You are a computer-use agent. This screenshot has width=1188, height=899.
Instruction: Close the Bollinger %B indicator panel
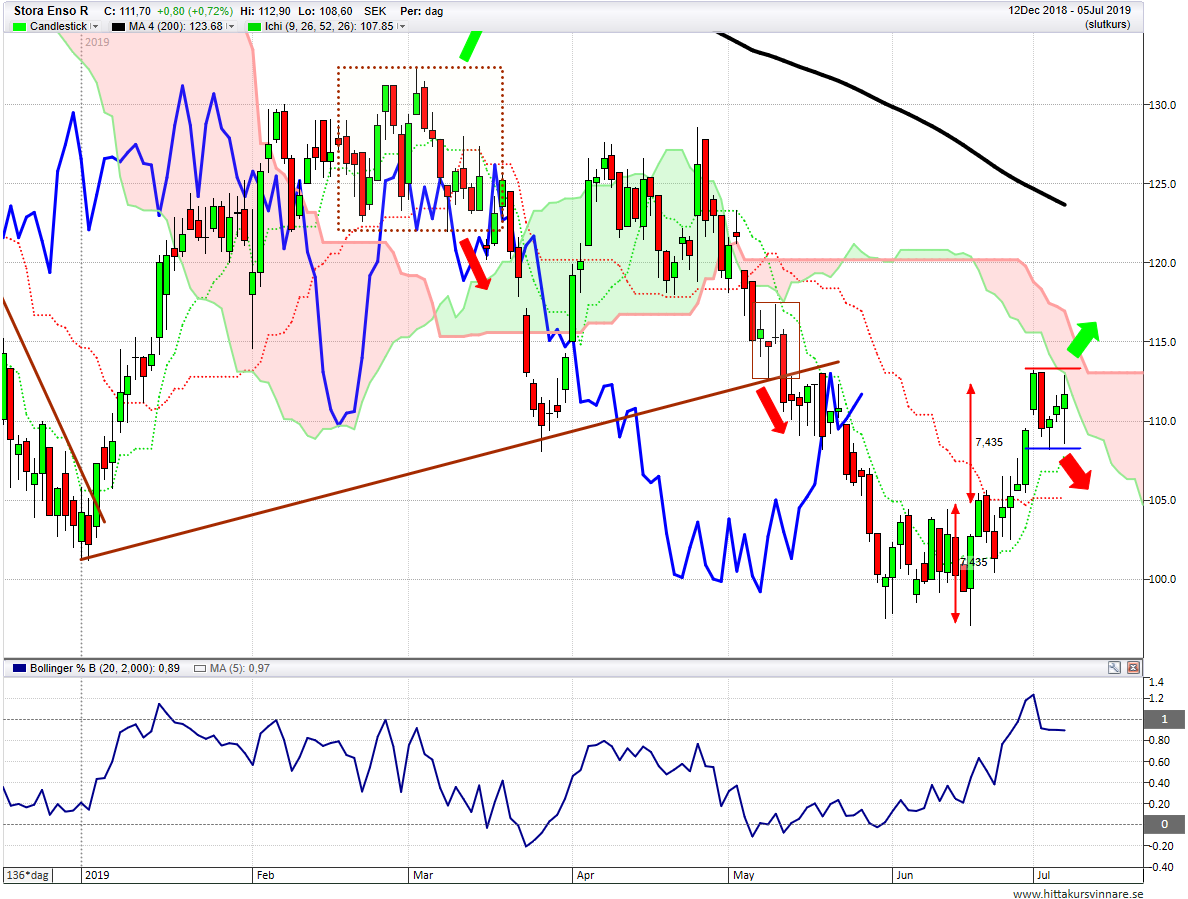point(1133,667)
